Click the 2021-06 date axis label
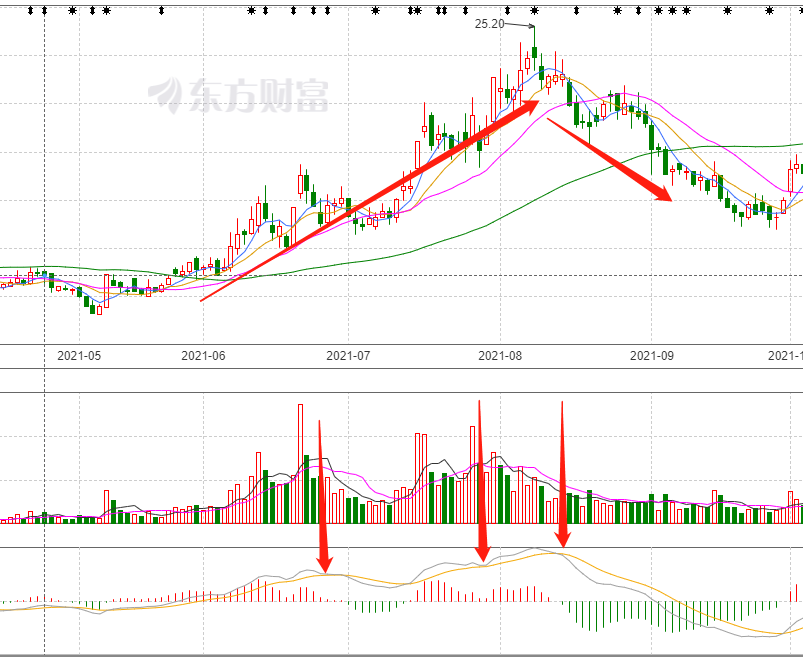Screen dimensions: 803x657 203,355
